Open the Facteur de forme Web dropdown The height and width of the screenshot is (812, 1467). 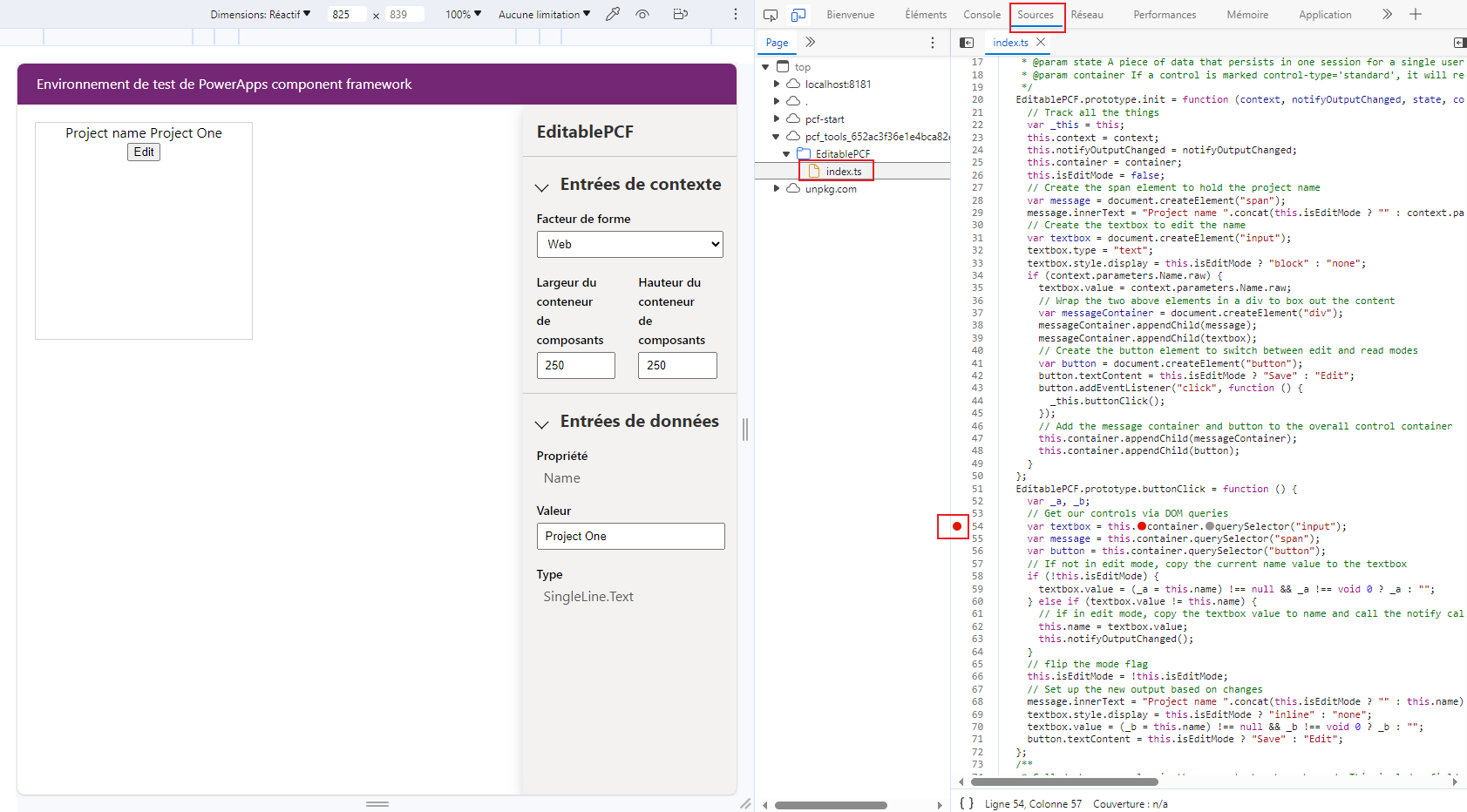(629, 244)
